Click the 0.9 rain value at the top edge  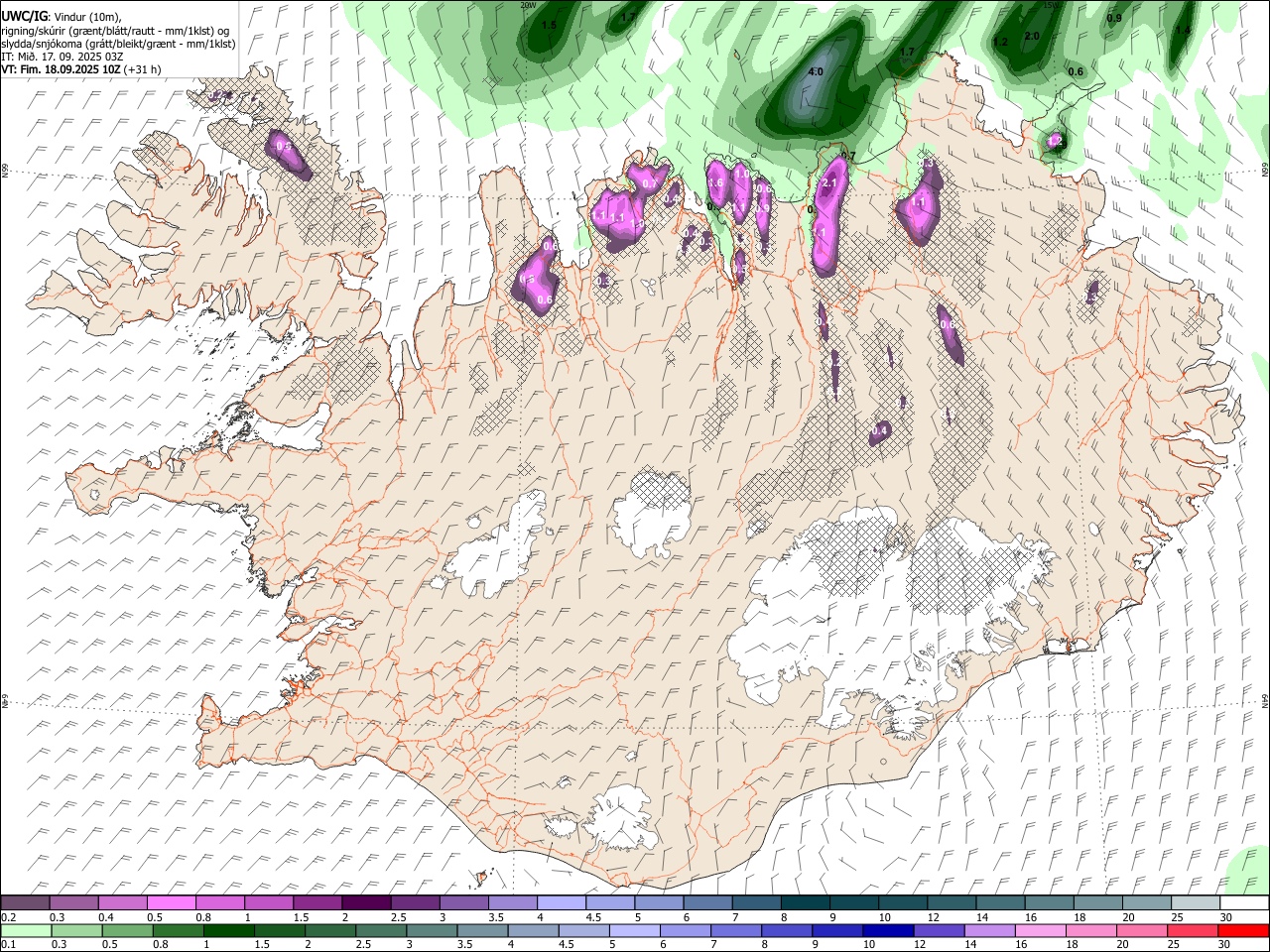(1114, 18)
